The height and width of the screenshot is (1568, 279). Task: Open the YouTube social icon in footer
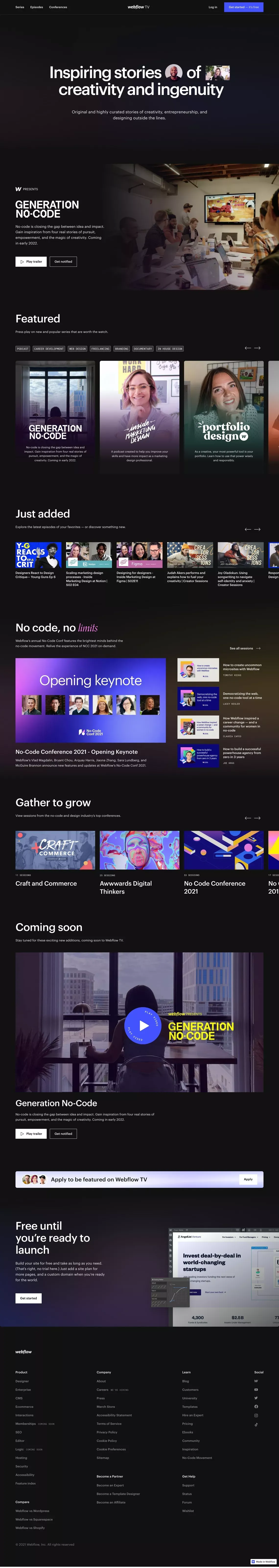pyautogui.click(x=256, y=1389)
